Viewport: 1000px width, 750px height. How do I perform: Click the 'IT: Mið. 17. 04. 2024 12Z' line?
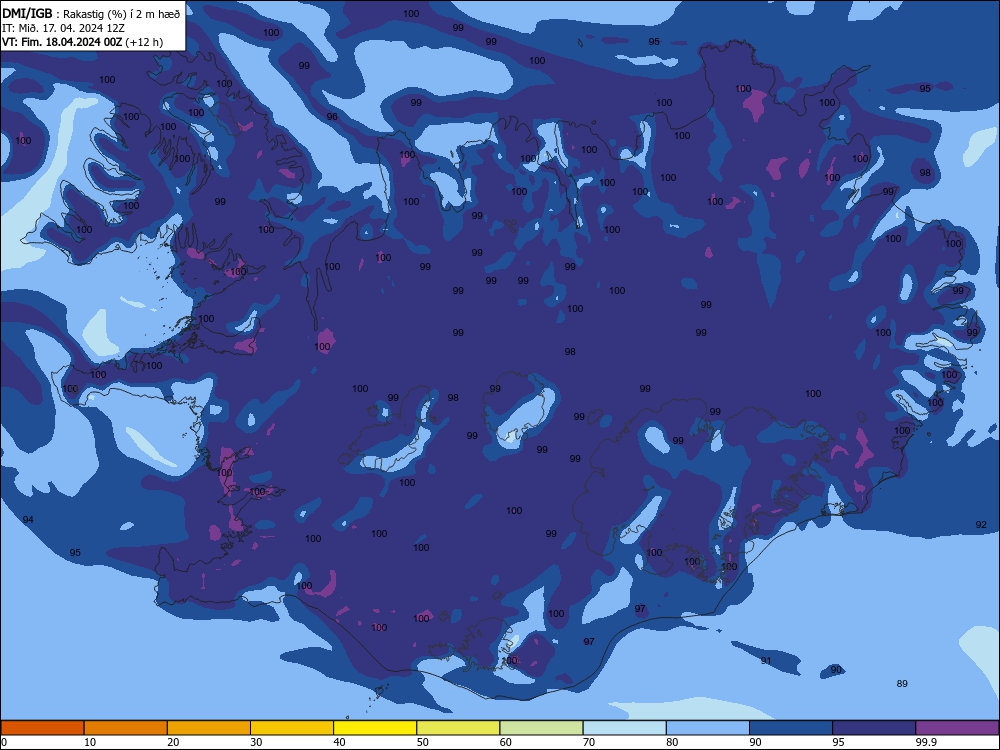click(63, 28)
